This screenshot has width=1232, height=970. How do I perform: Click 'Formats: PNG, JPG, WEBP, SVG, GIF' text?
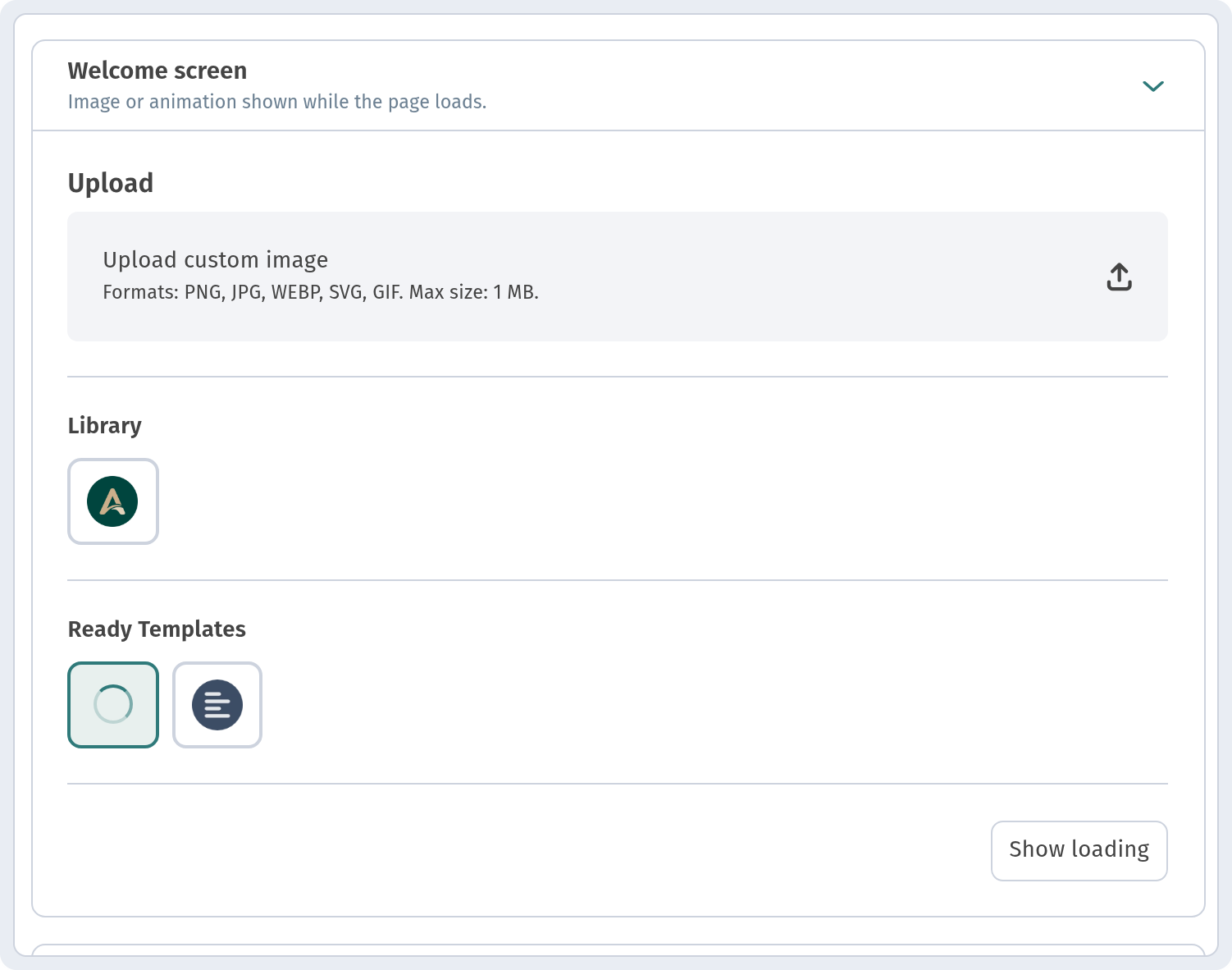click(253, 292)
